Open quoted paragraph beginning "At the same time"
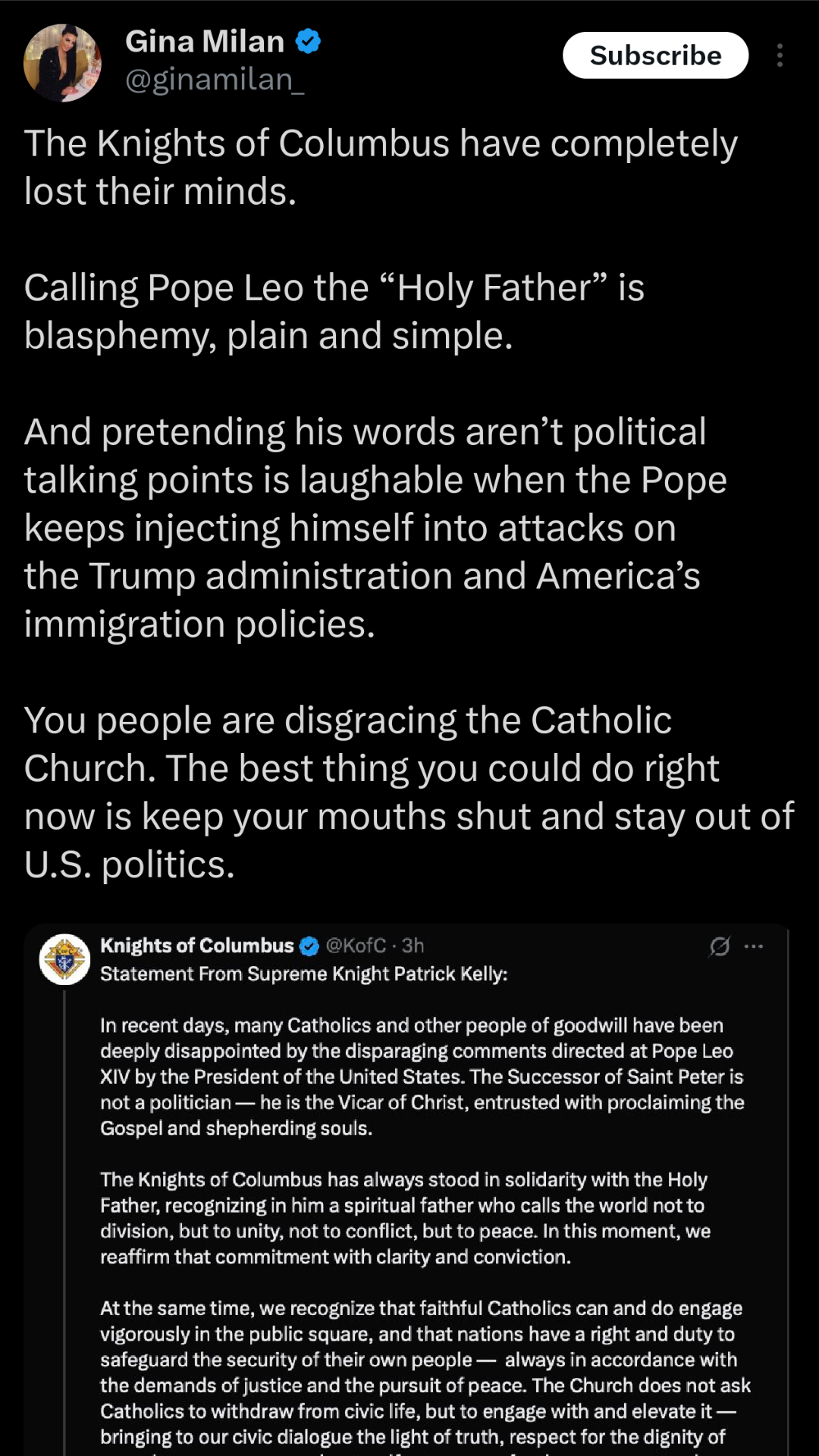Screen dimensions: 819x1456 (x=425, y=1373)
